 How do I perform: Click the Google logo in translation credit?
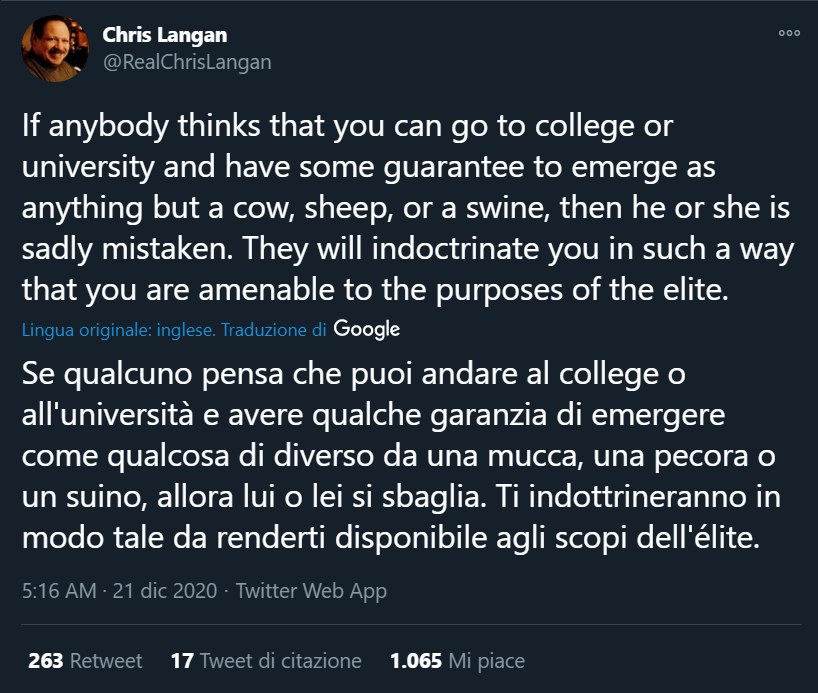(x=367, y=329)
